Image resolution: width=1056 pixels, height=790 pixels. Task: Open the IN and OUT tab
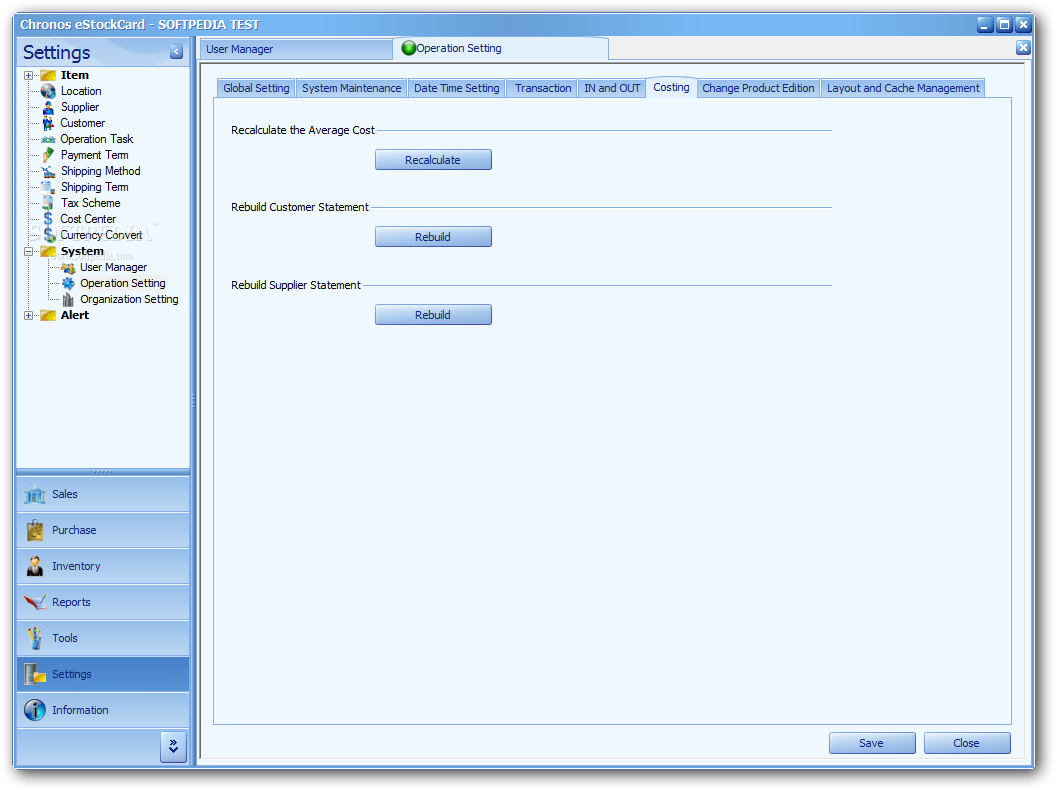pyautogui.click(x=612, y=88)
